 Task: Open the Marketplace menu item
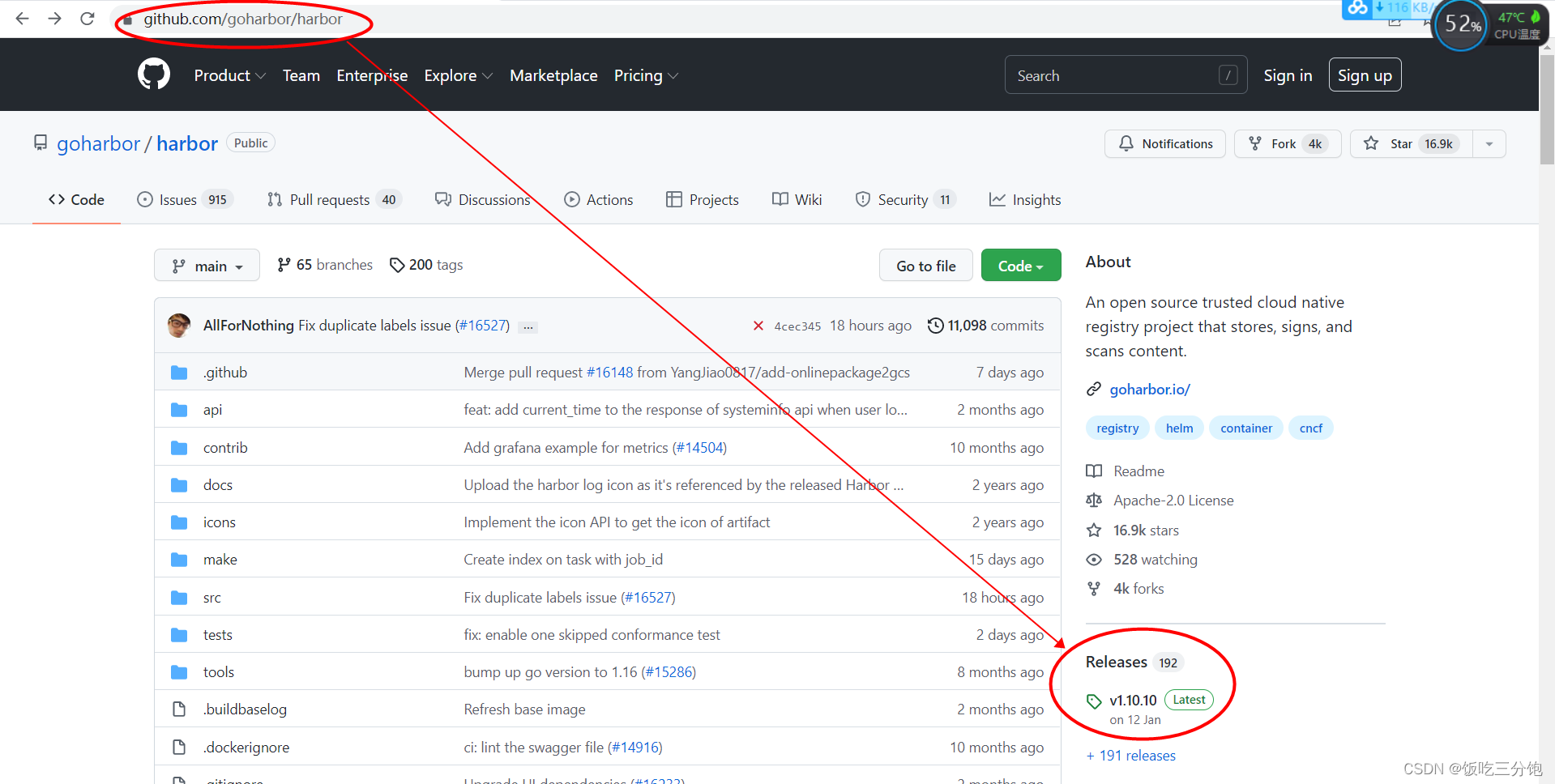coord(553,75)
